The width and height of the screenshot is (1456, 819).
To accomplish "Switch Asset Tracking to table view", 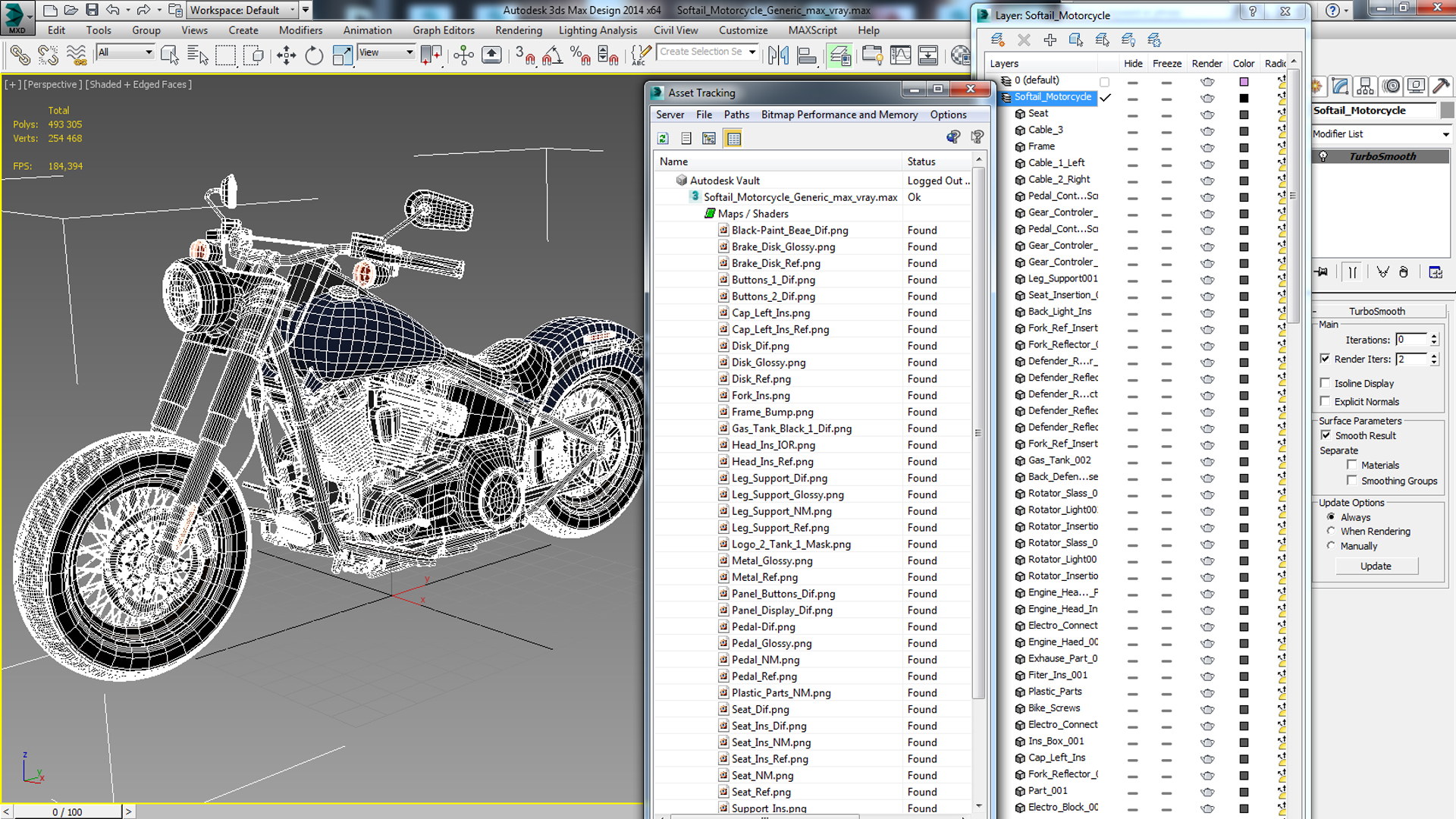I will pos(733,138).
